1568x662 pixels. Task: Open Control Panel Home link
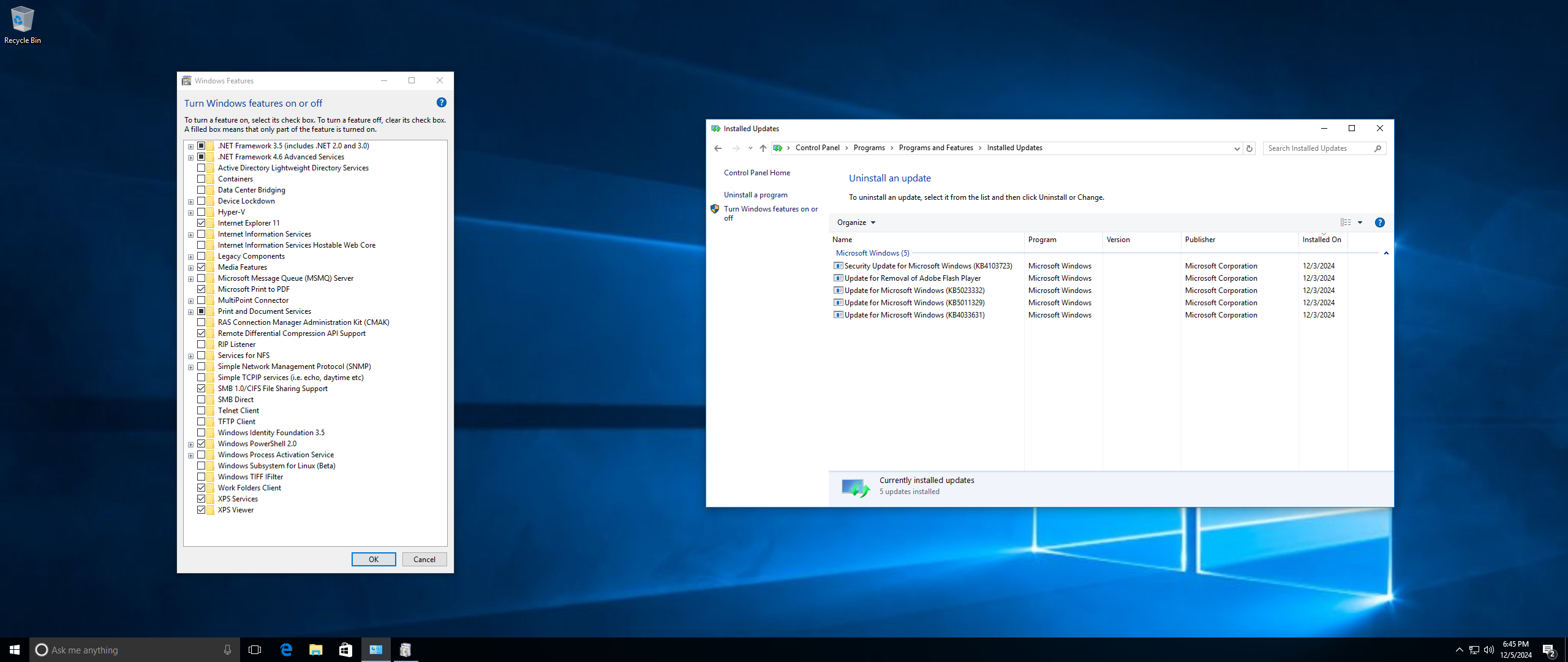tap(756, 173)
